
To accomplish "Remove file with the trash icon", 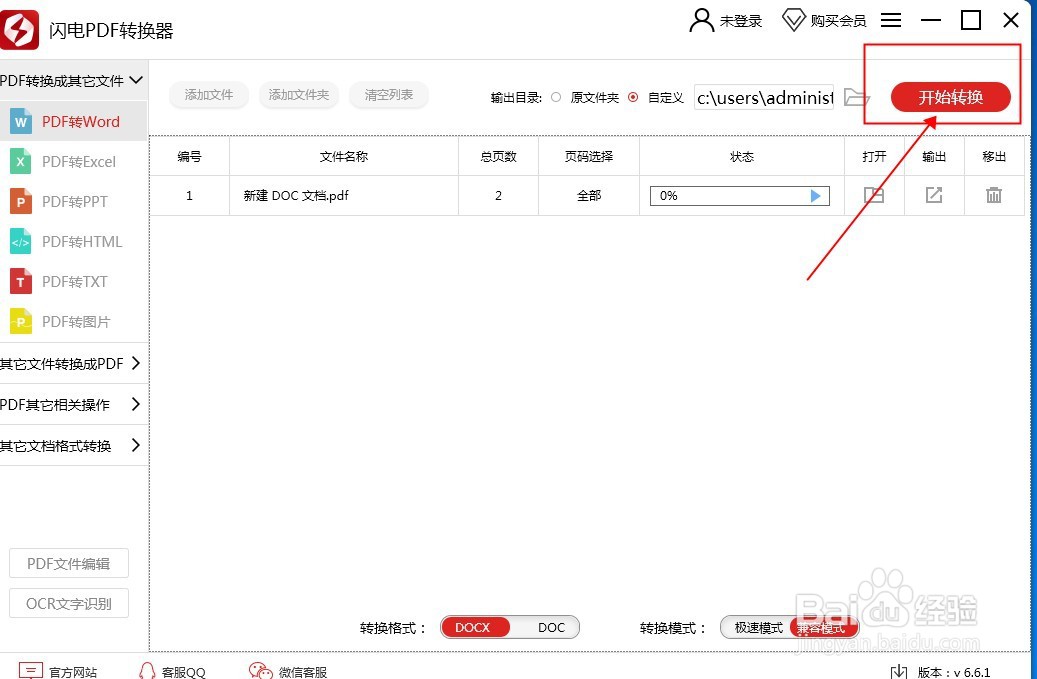I will pyautogui.click(x=994, y=195).
